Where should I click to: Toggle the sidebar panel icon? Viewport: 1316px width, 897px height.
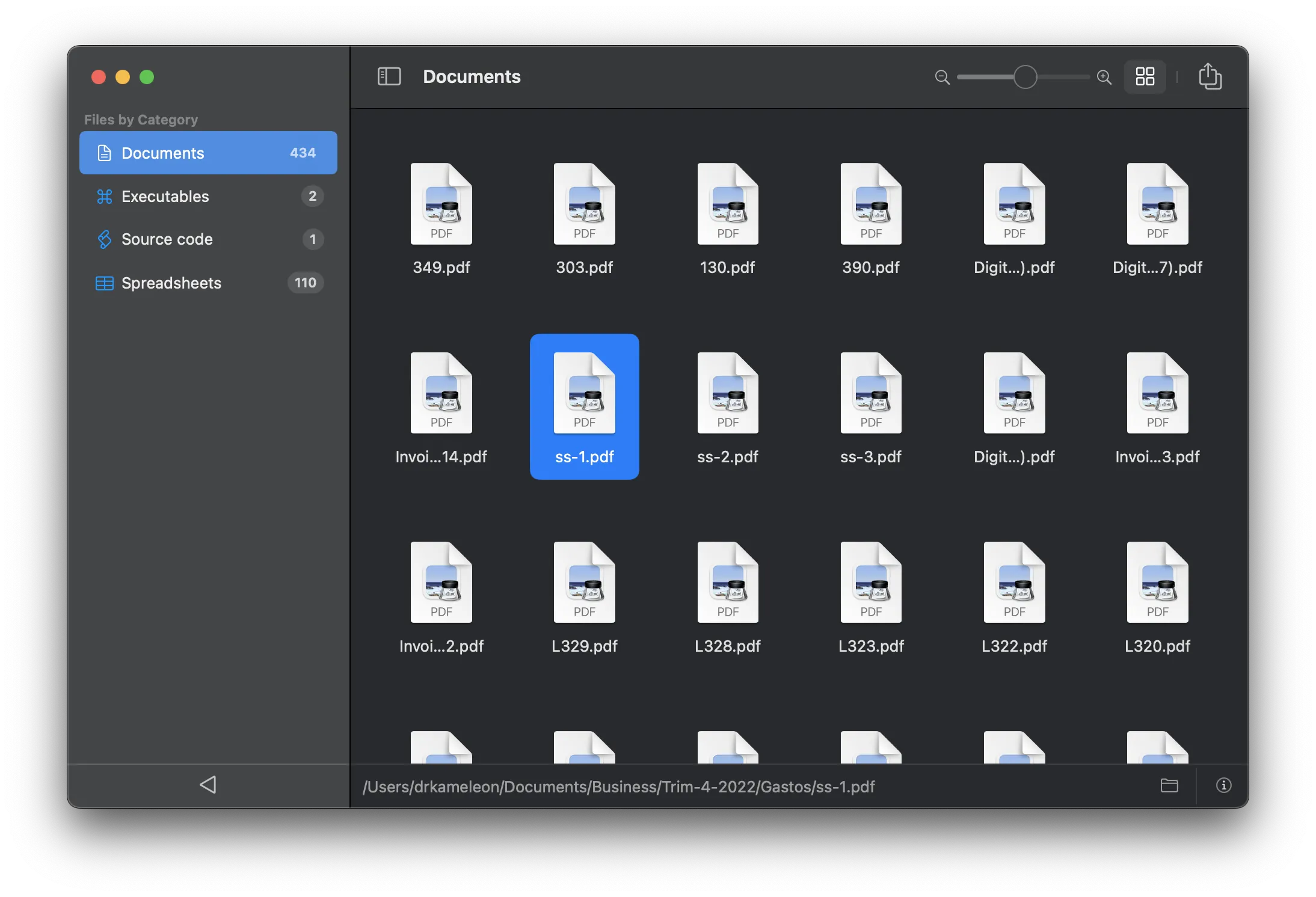point(389,76)
